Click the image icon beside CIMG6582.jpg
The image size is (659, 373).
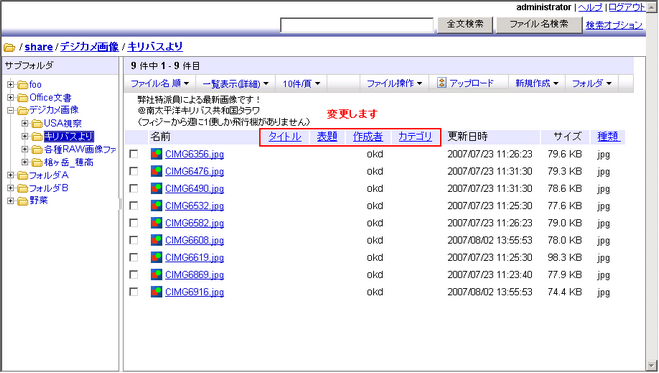click(156, 223)
